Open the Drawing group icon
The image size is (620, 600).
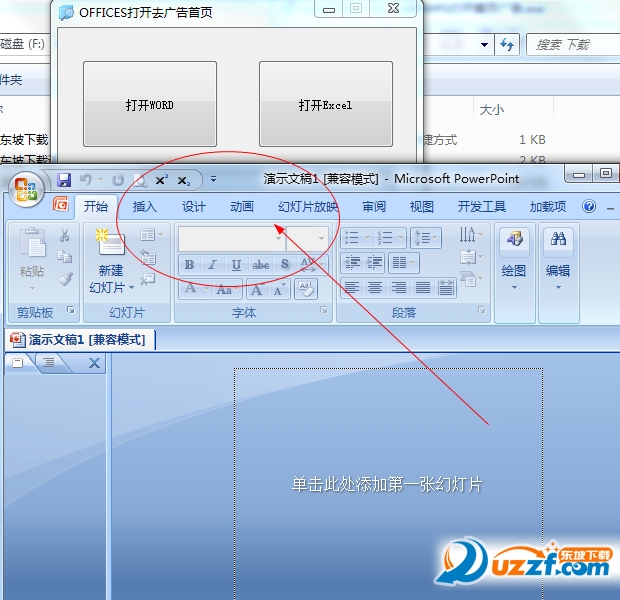pos(515,239)
